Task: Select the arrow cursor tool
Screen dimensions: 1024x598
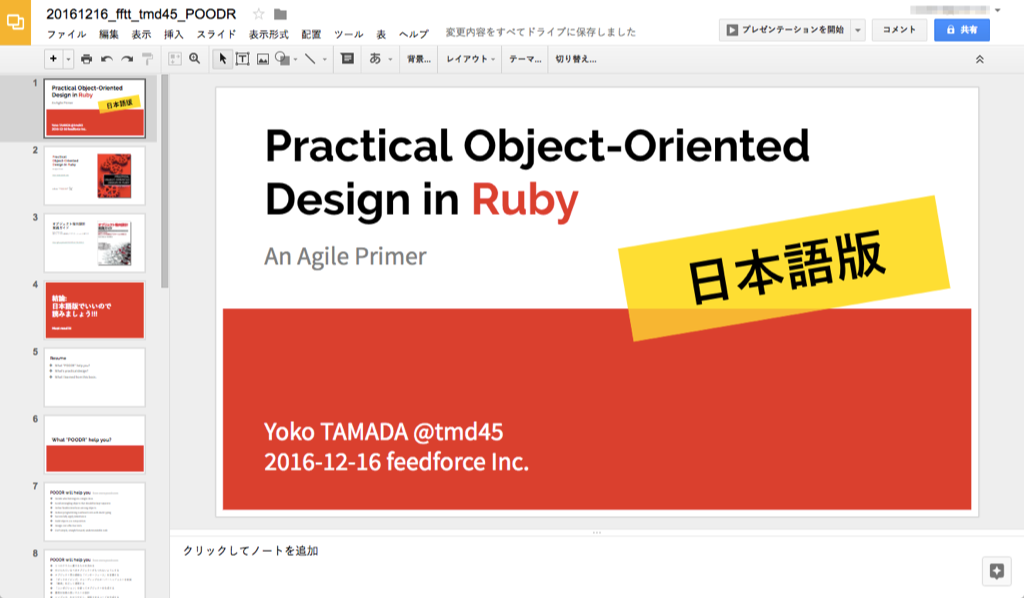Action: click(x=222, y=59)
